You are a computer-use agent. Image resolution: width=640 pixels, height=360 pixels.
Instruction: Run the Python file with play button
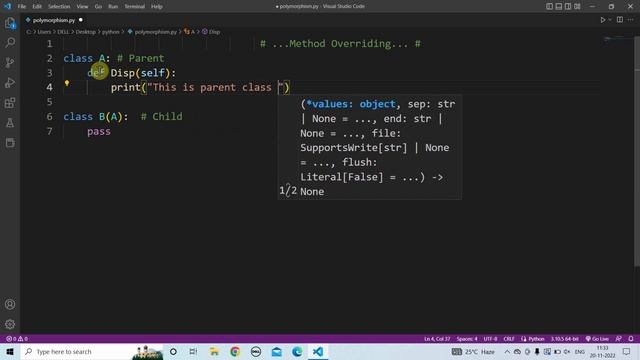602,20
